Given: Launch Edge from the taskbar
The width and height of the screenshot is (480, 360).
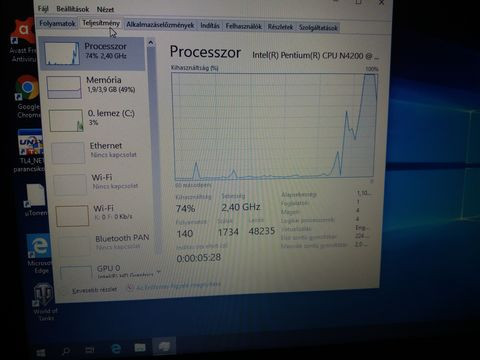Looking at the screenshot, I should pos(116,349).
